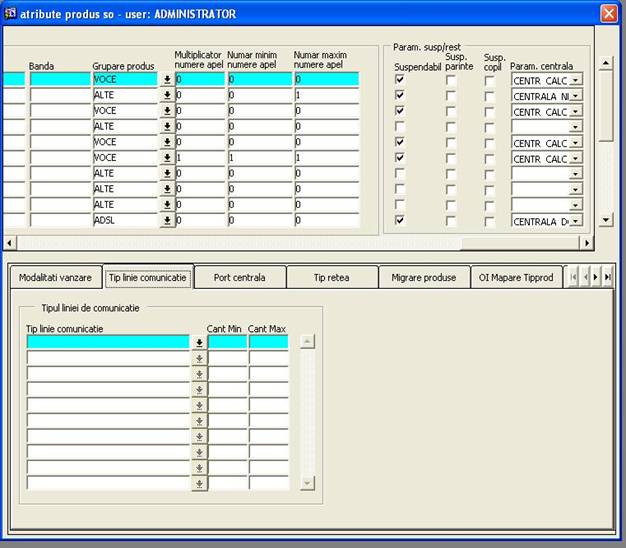
Task: Enable Susp. parinte checkbox in the first row
Action: [450, 79]
